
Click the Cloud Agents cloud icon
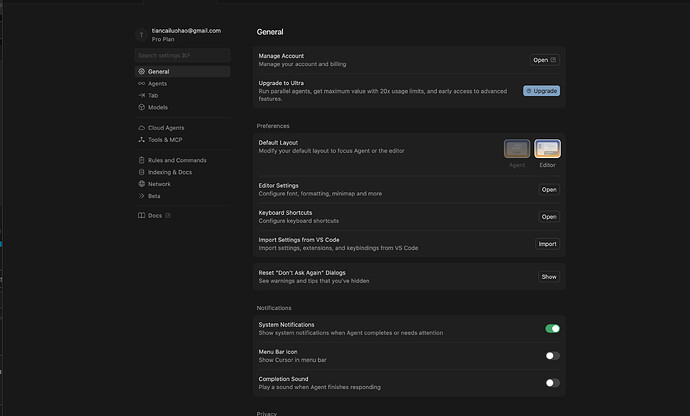[141, 128]
